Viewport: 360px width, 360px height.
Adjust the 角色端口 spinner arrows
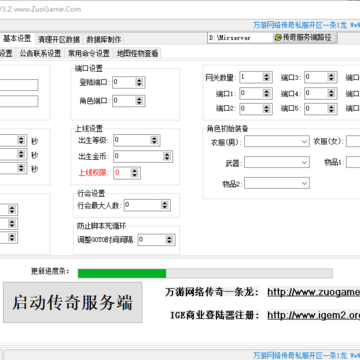click(139, 101)
